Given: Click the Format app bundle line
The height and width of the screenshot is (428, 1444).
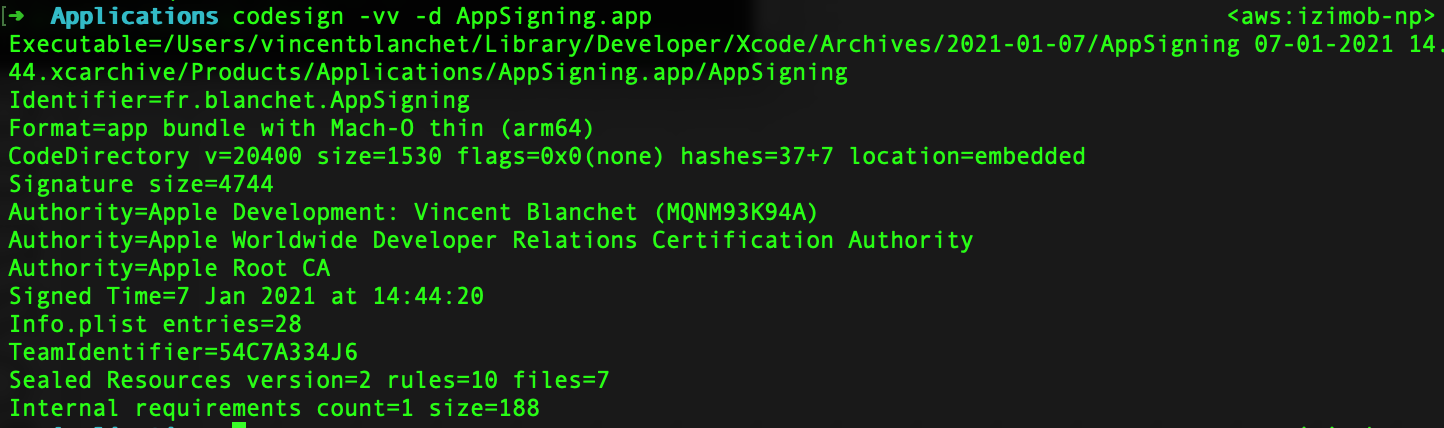Looking at the screenshot, I should pos(302,129).
